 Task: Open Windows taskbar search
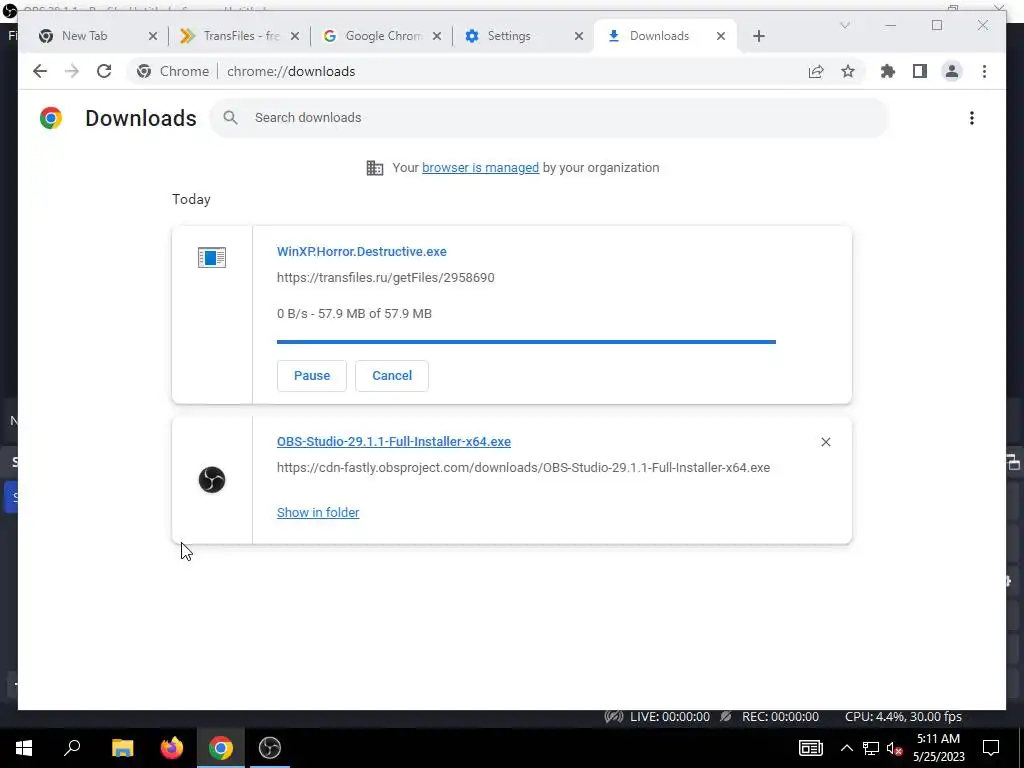click(x=72, y=748)
